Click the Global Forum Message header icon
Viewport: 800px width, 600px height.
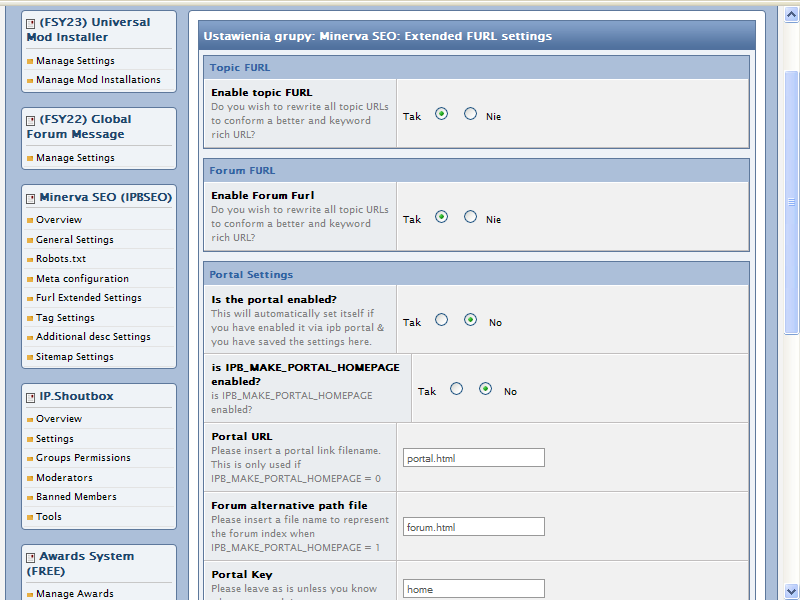pyautogui.click(x=31, y=119)
